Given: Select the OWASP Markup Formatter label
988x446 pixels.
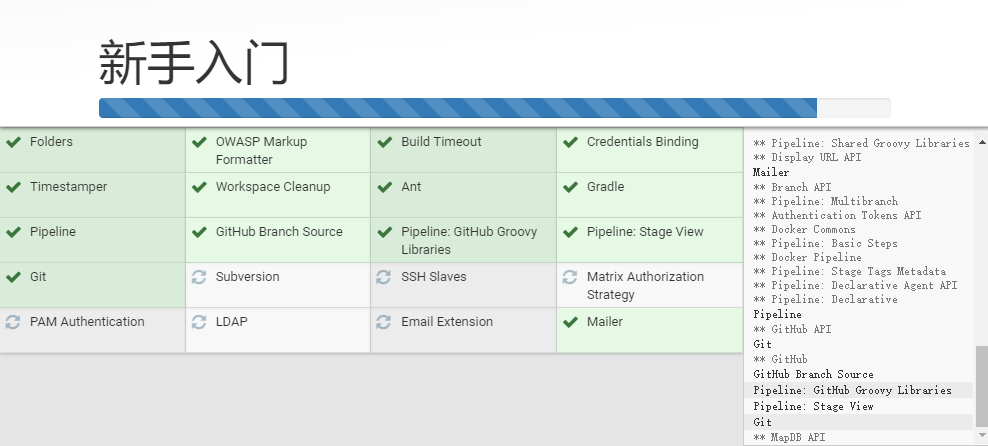Looking at the screenshot, I should pyautogui.click(x=261, y=151).
